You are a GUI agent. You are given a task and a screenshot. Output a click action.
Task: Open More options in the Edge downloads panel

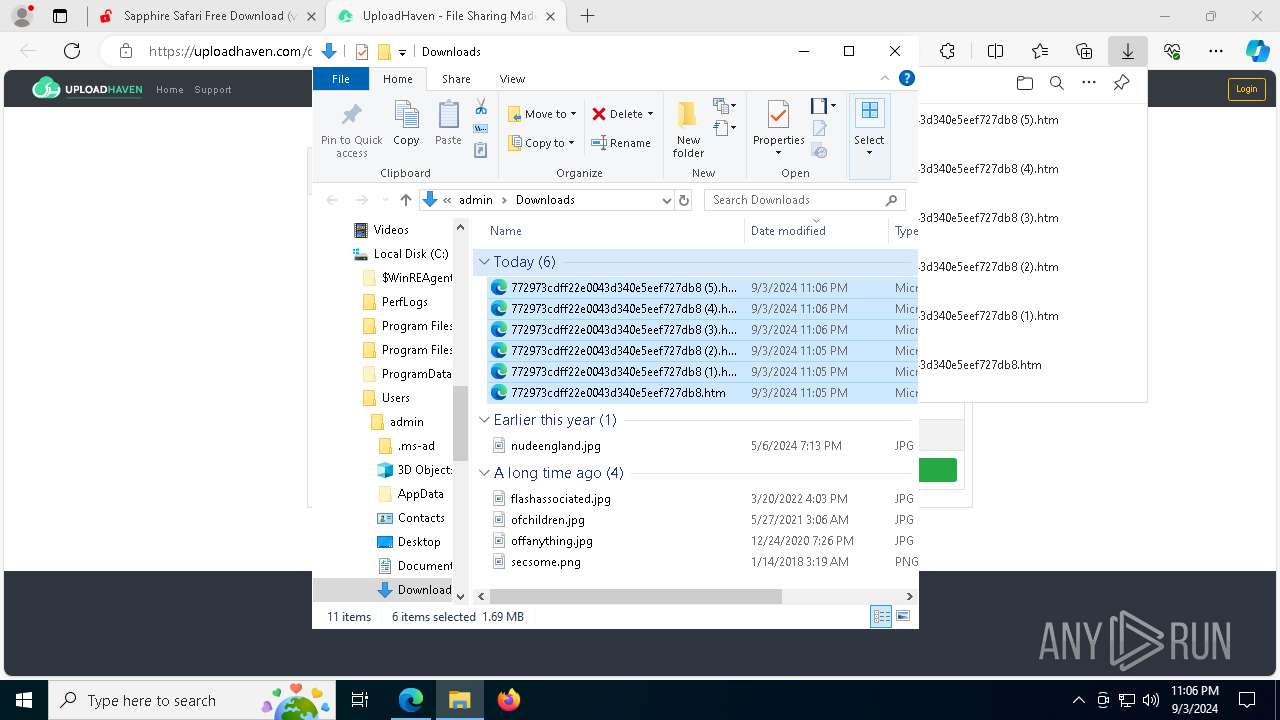click(1089, 83)
